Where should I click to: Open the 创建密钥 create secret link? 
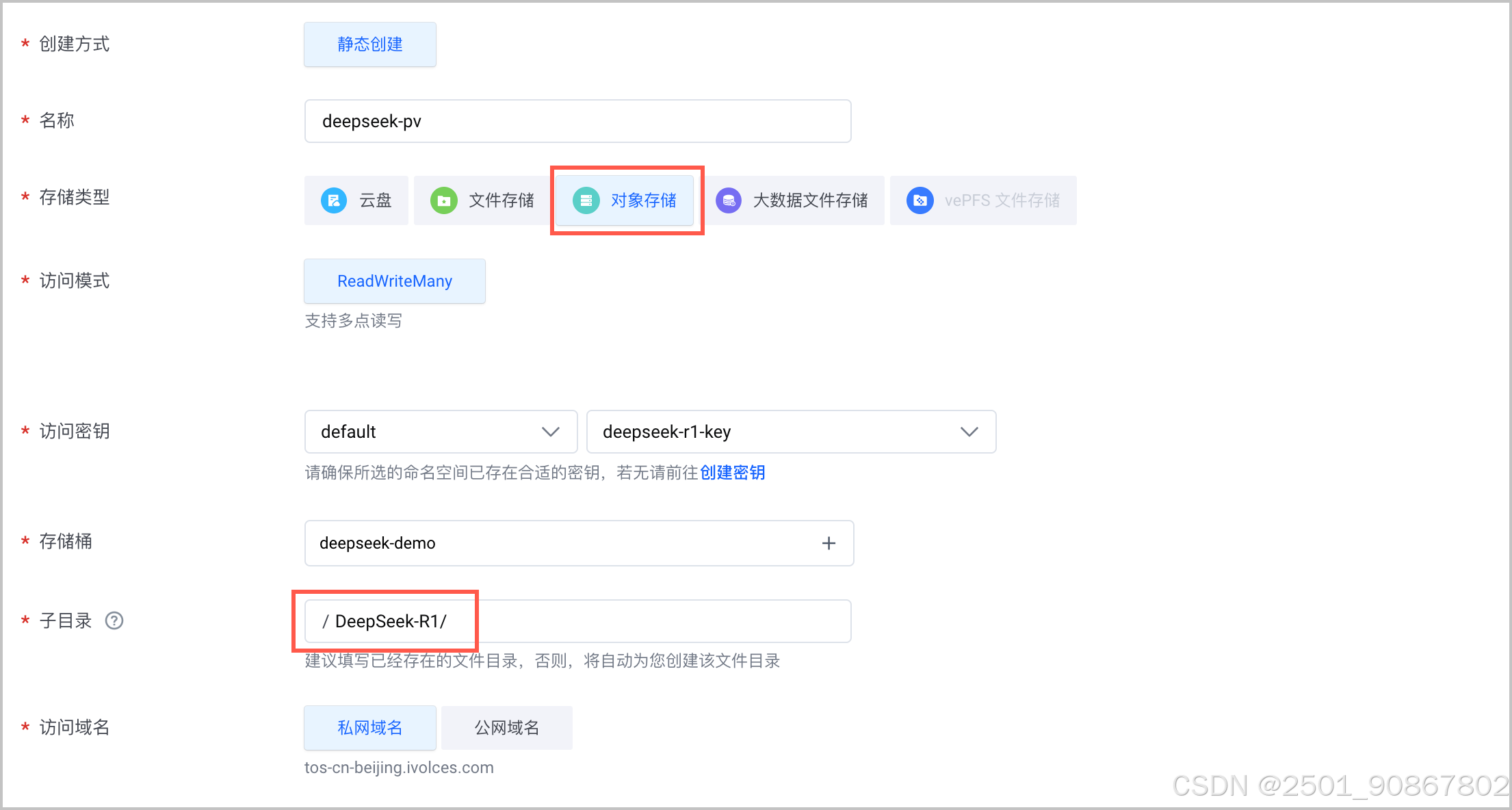732,473
